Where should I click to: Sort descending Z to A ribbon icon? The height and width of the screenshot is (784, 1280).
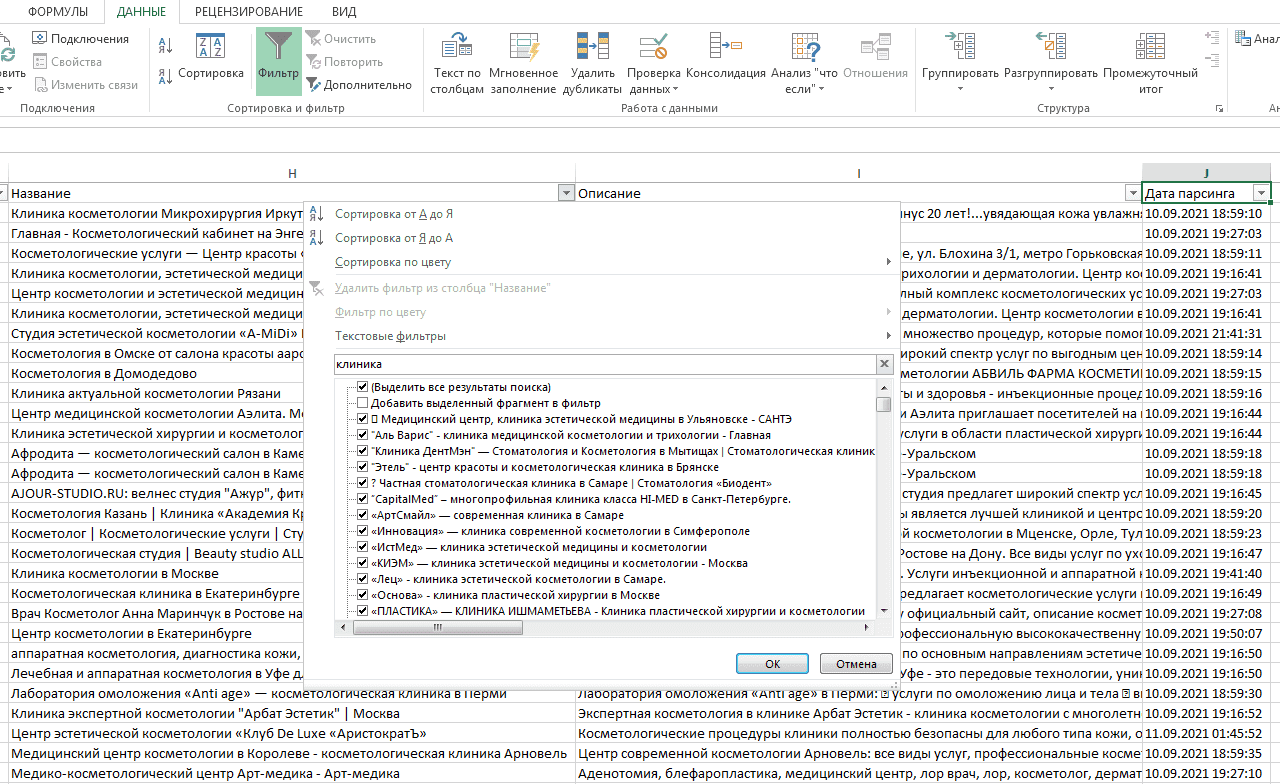pyautogui.click(x=166, y=76)
